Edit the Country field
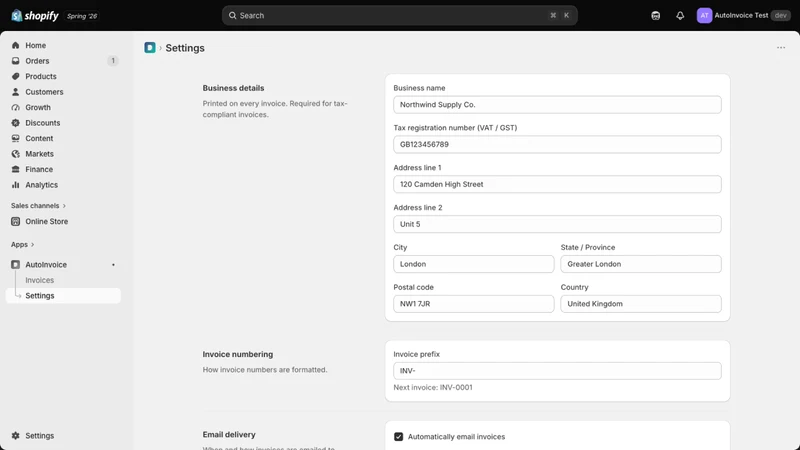 [641, 304]
